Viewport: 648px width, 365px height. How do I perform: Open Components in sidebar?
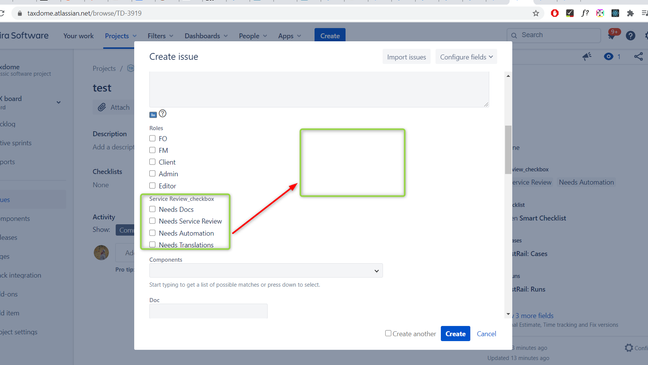click(15, 219)
